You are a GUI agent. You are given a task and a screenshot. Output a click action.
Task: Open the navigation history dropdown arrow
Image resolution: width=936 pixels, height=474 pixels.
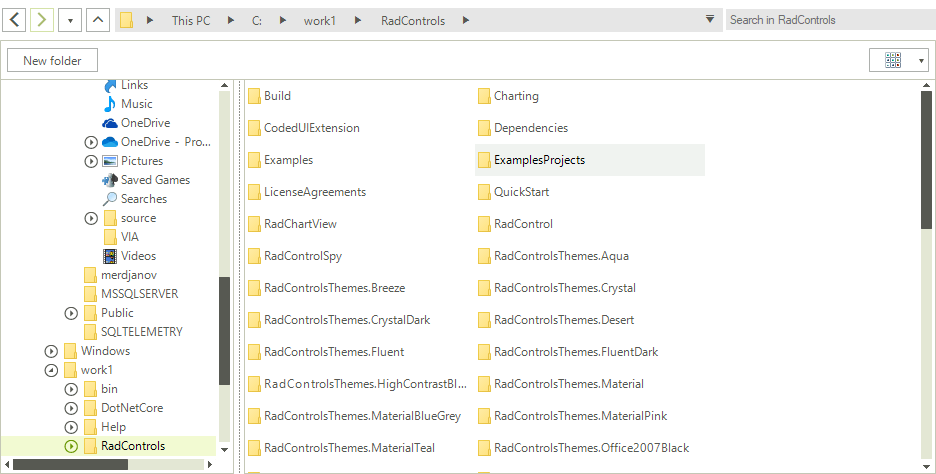70,20
